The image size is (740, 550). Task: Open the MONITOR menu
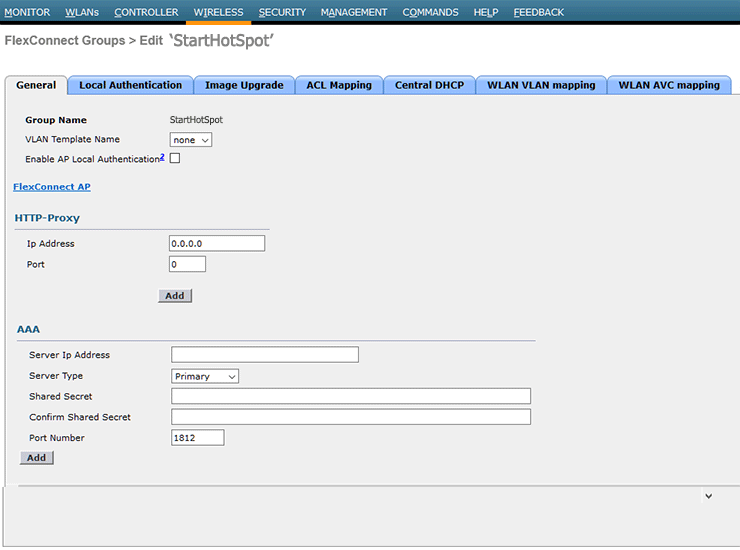tap(27, 12)
